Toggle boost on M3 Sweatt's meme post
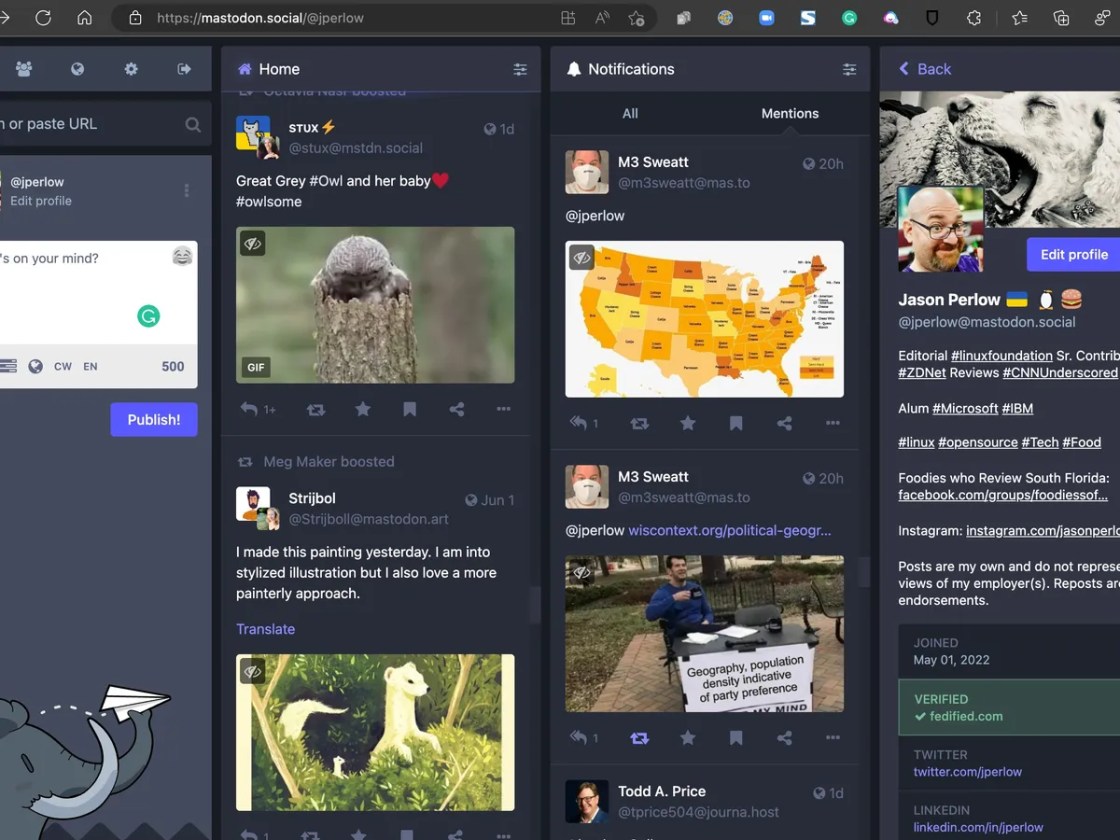 point(639,738)
